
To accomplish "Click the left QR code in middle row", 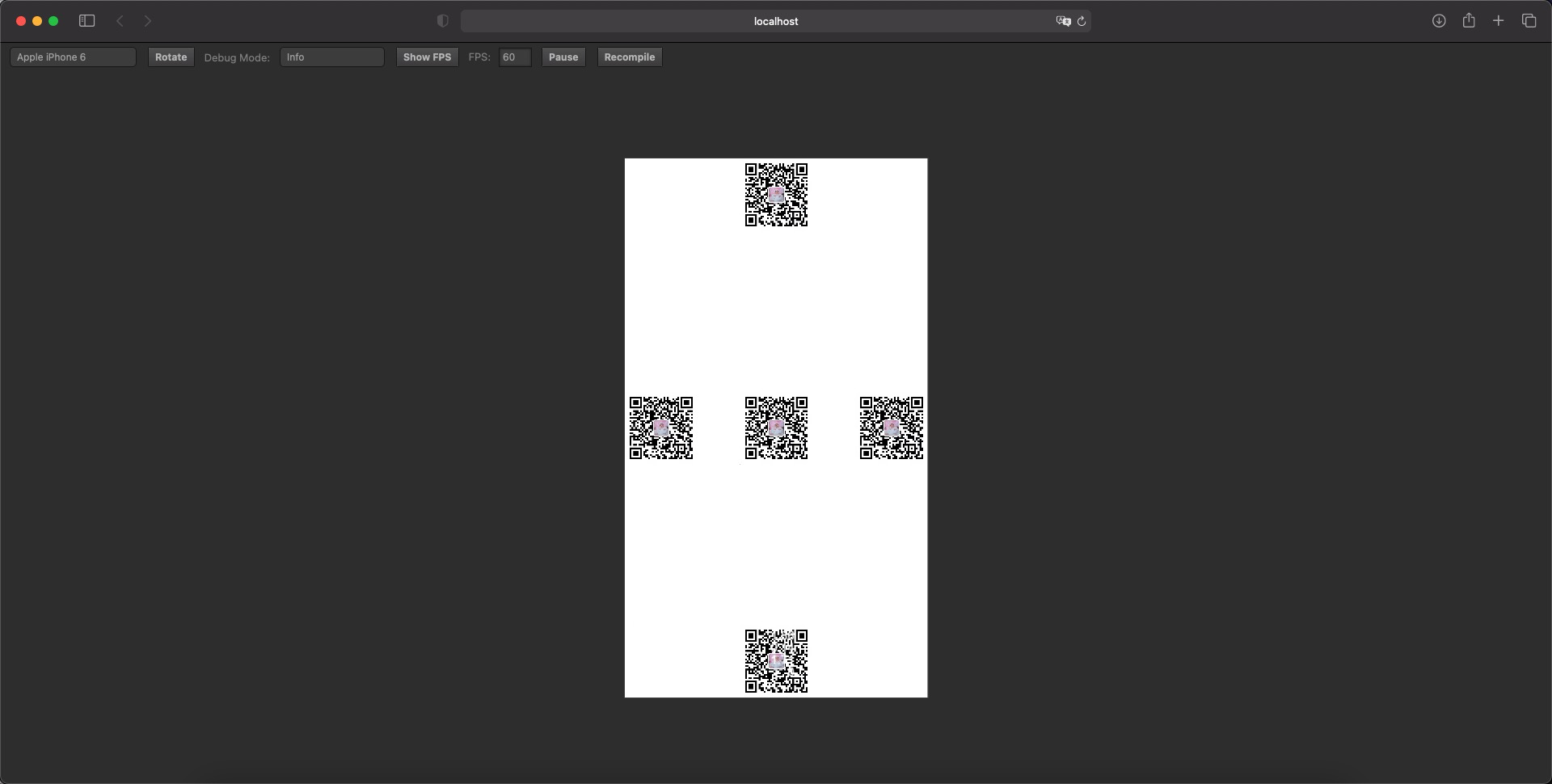I will [x=661, y=428].
